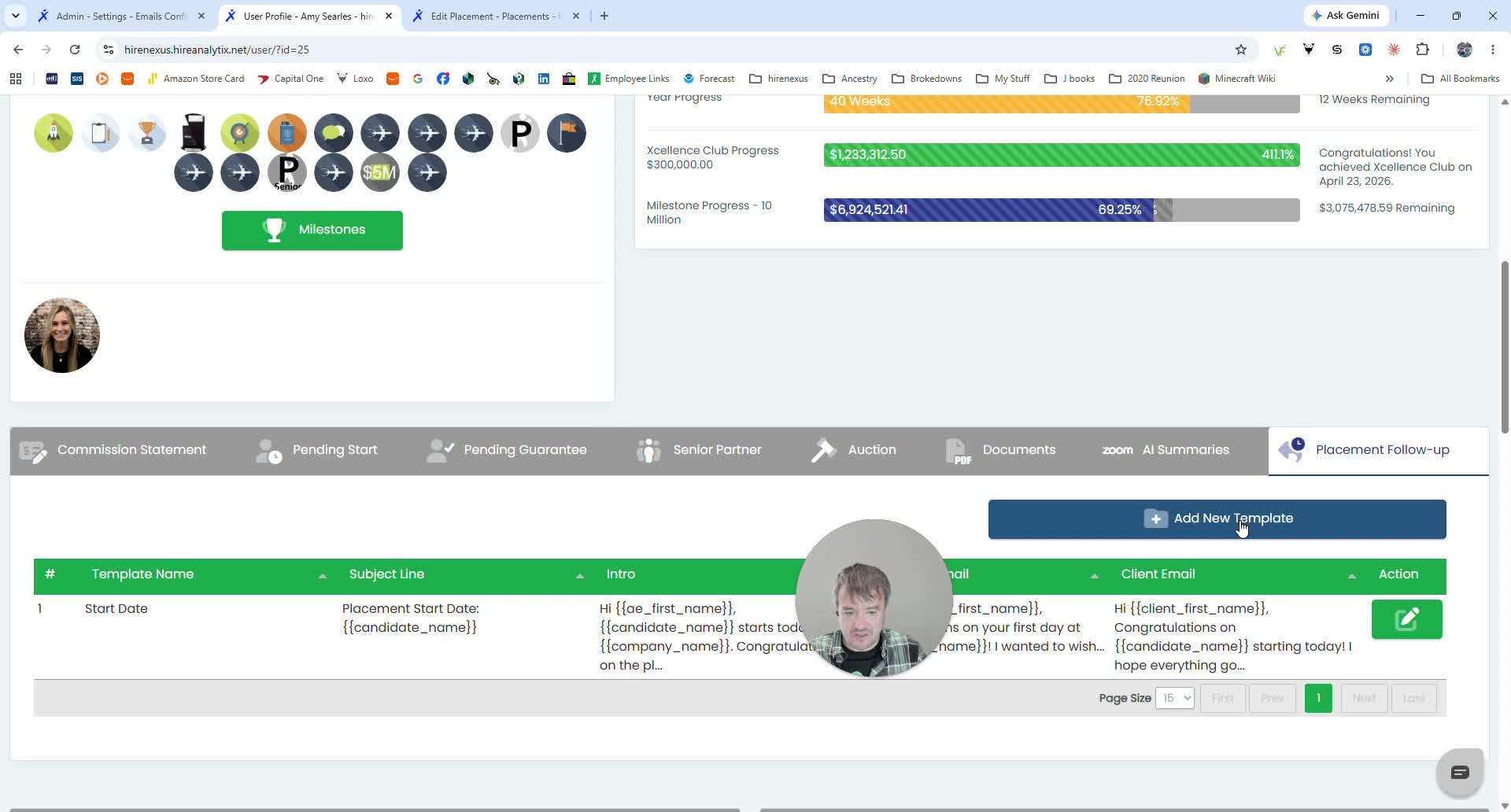Sort by Subject Line column arrow
Image resolution: width=1511 pixels, height=812 pixels.
580,576
